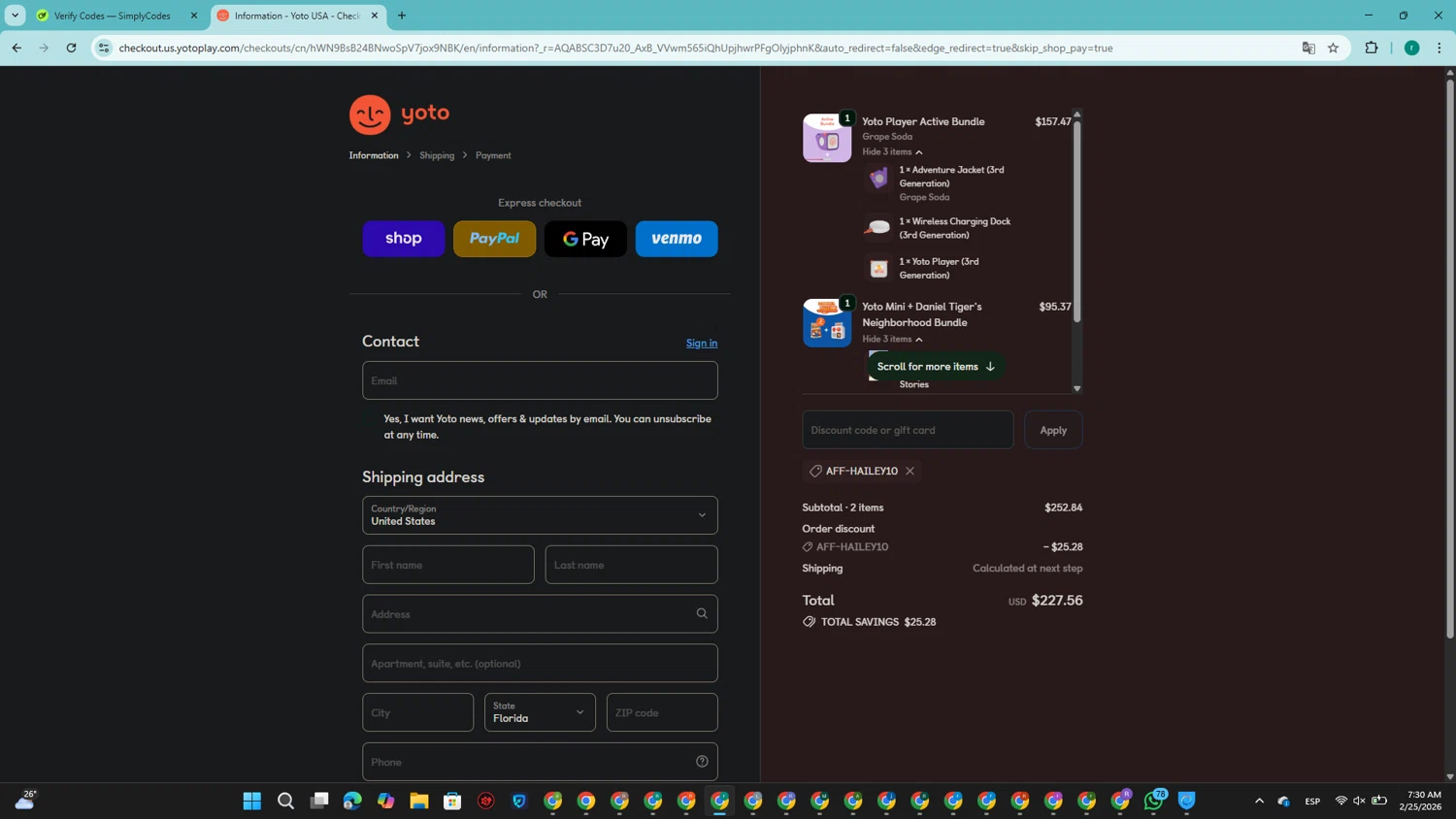Choose Google Pay express checkout

pyautogui.click(x=585, y=239)
